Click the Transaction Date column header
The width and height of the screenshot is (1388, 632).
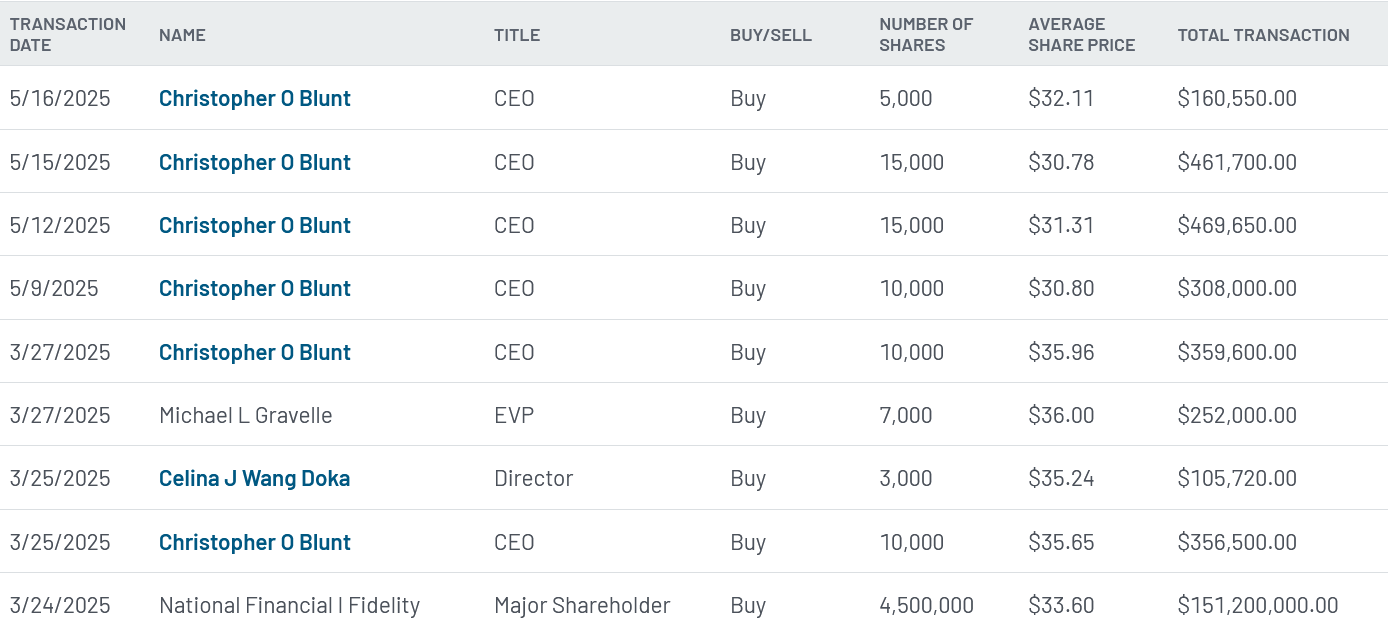(68, 34)
